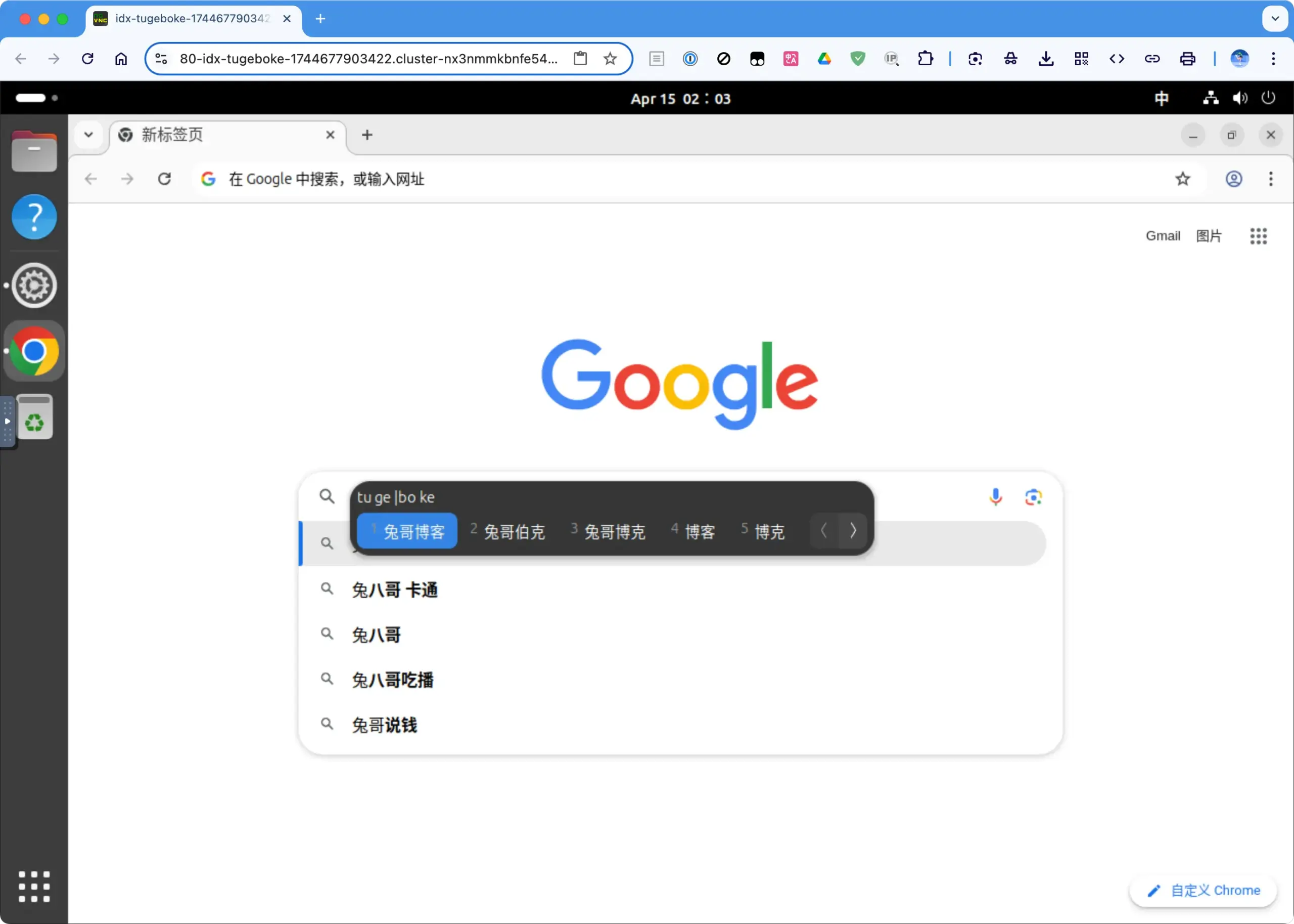Click the voice search microphone icon
Image resolution: width=1294 pixels, height=924 pixels.
pyautogui.click(x=995, y=497)
